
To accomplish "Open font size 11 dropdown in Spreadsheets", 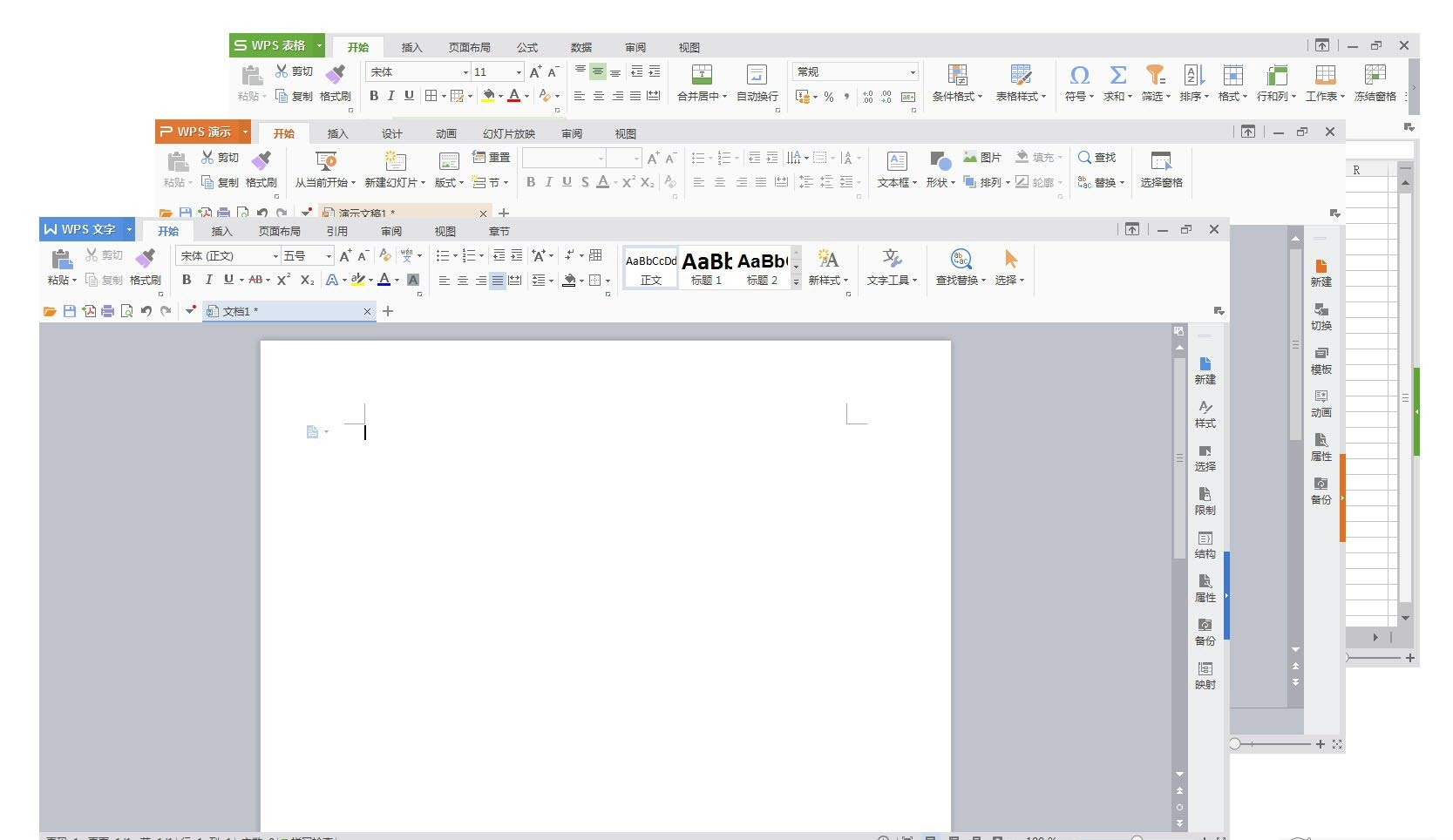I will pos(519,72).
